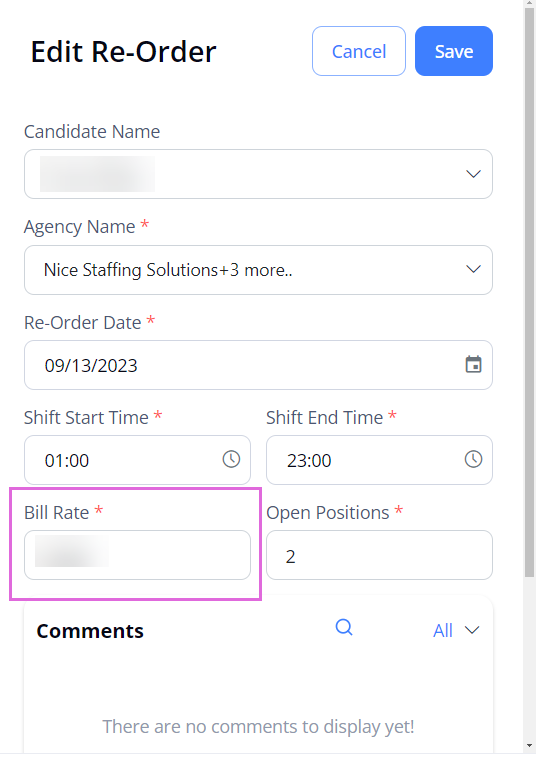Click the Comments section heading
Screen dimensions: 536x768
(x=90, y=631)
